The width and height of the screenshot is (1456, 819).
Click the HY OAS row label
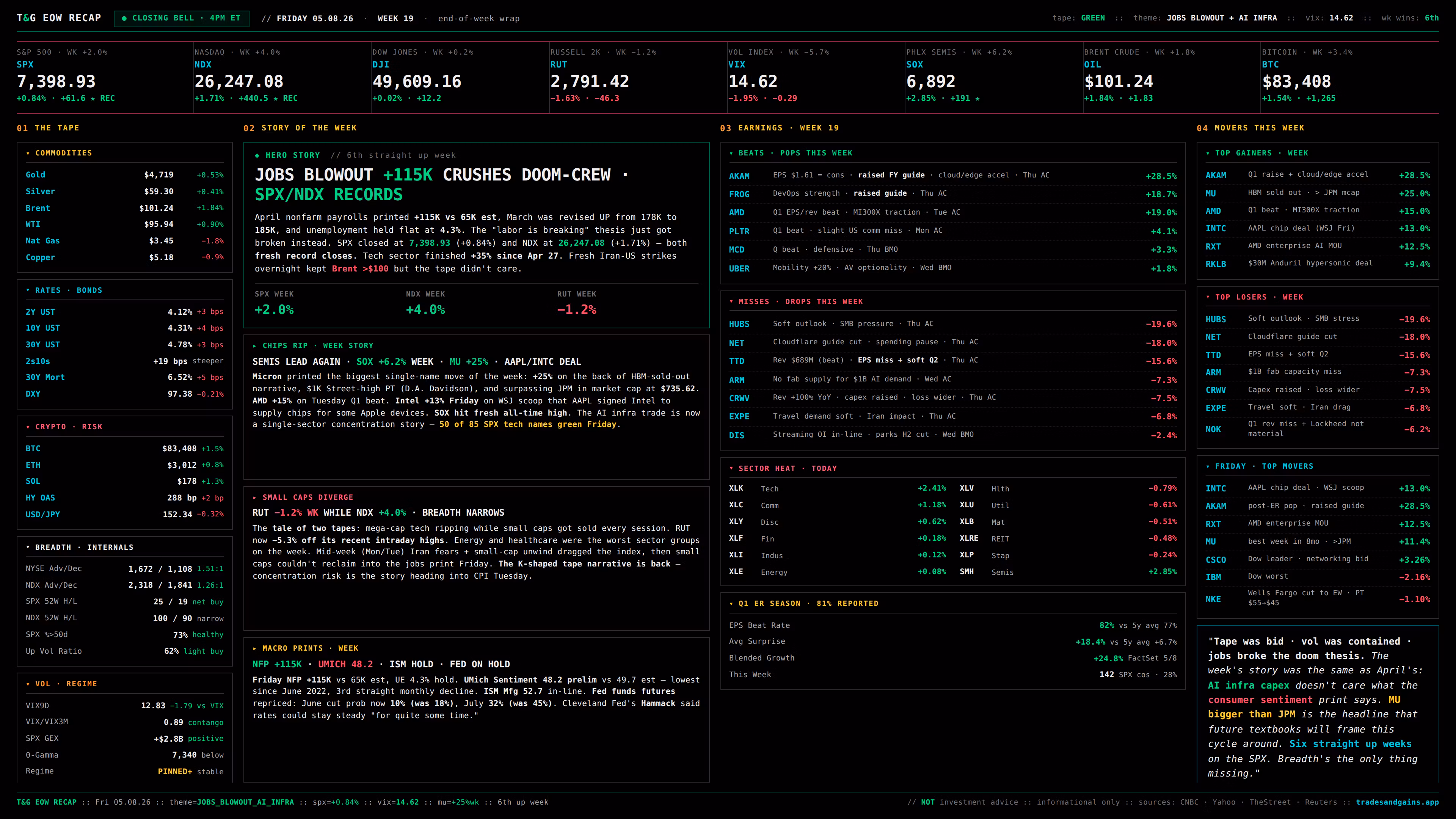pos(40,498)
